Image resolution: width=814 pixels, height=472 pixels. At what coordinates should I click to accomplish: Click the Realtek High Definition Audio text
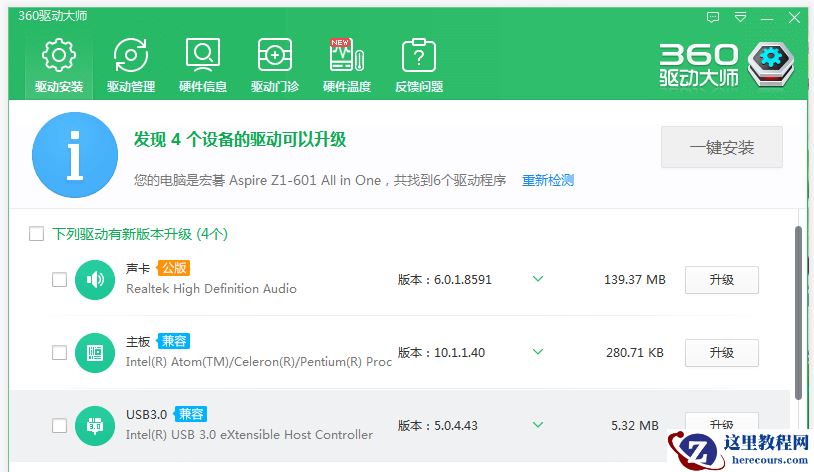211,289
